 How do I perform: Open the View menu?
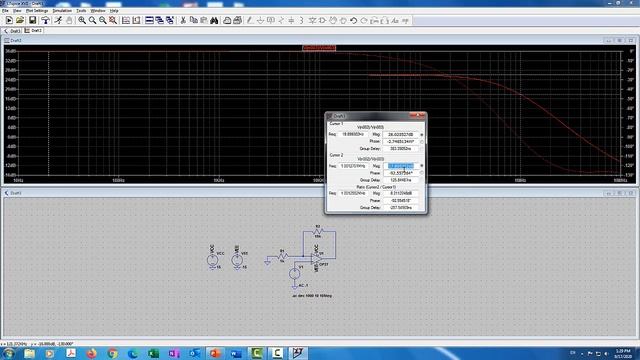17,11
